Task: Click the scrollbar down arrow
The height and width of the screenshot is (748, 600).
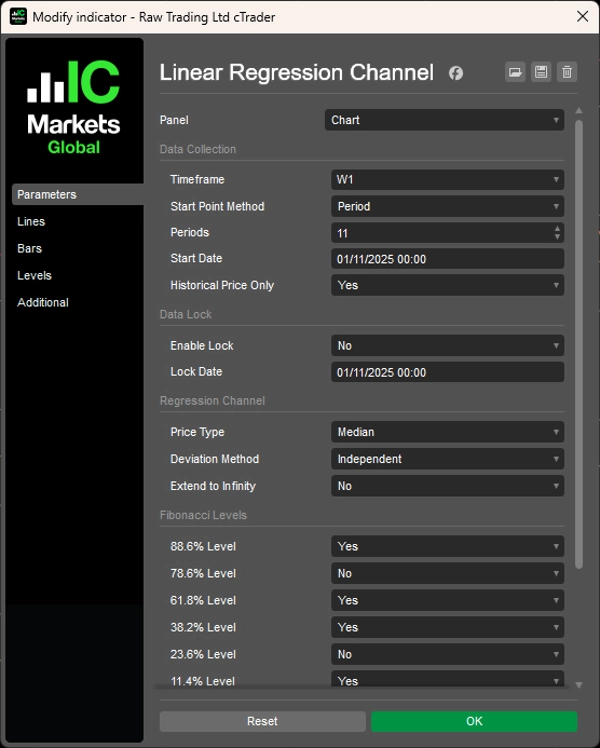Action: point(578,685)
